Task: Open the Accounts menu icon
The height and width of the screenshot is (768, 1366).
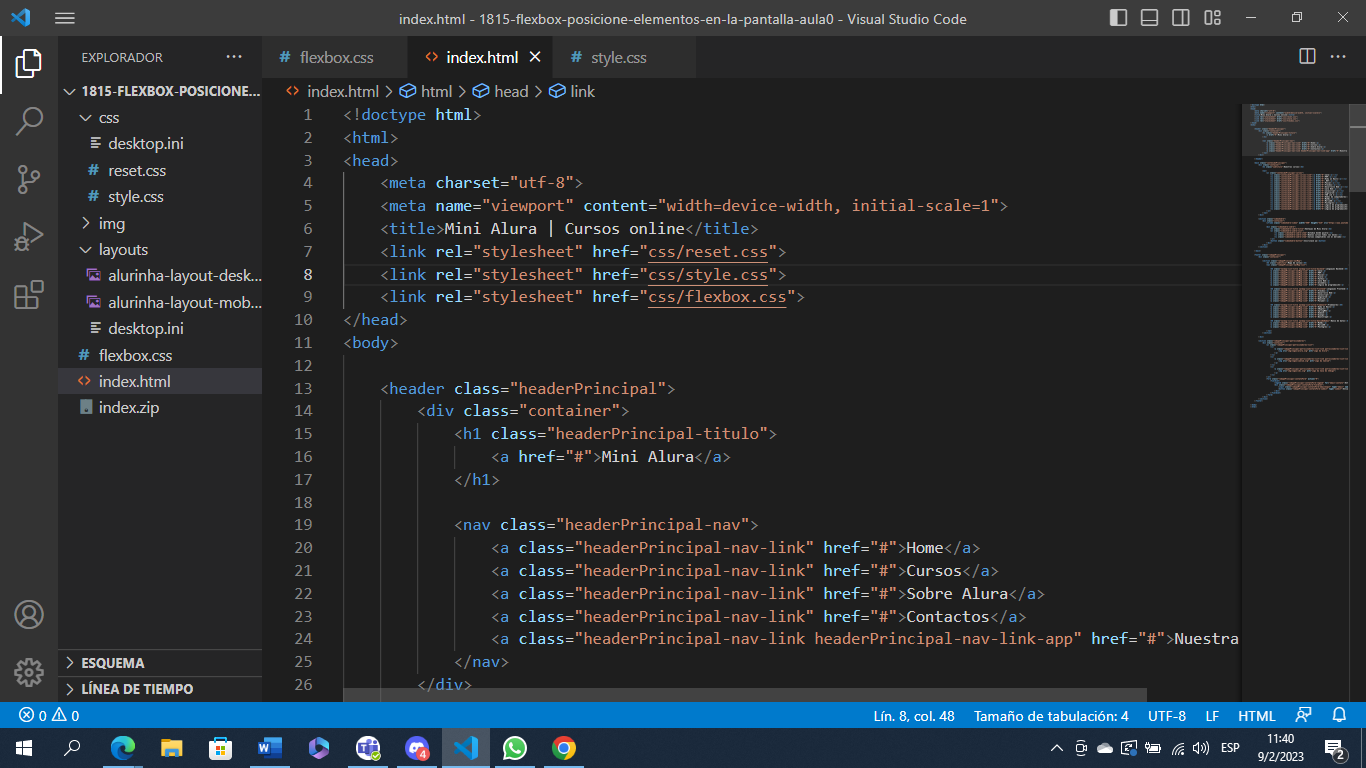Action: (29, 614)
